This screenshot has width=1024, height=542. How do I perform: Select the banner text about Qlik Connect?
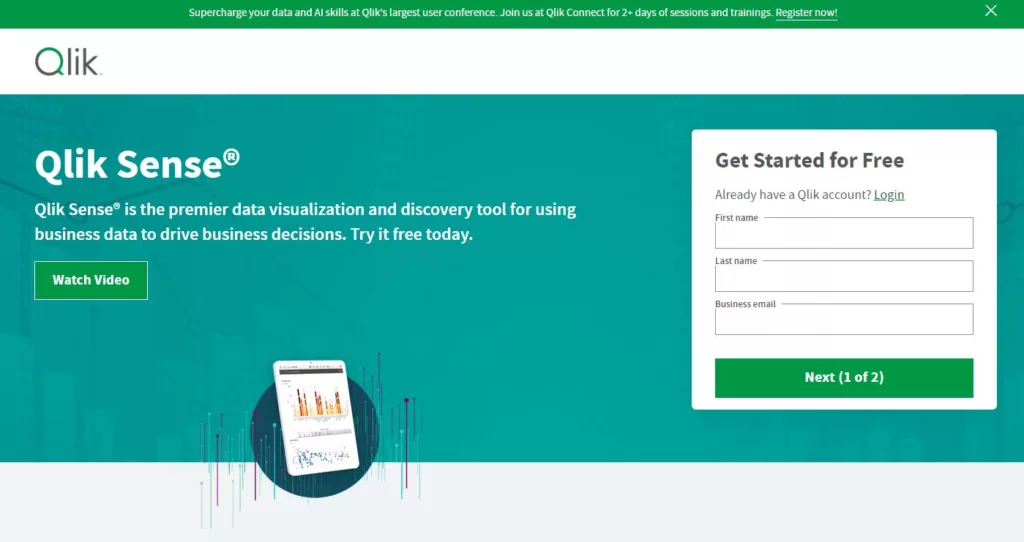click(x=480, y=12)
